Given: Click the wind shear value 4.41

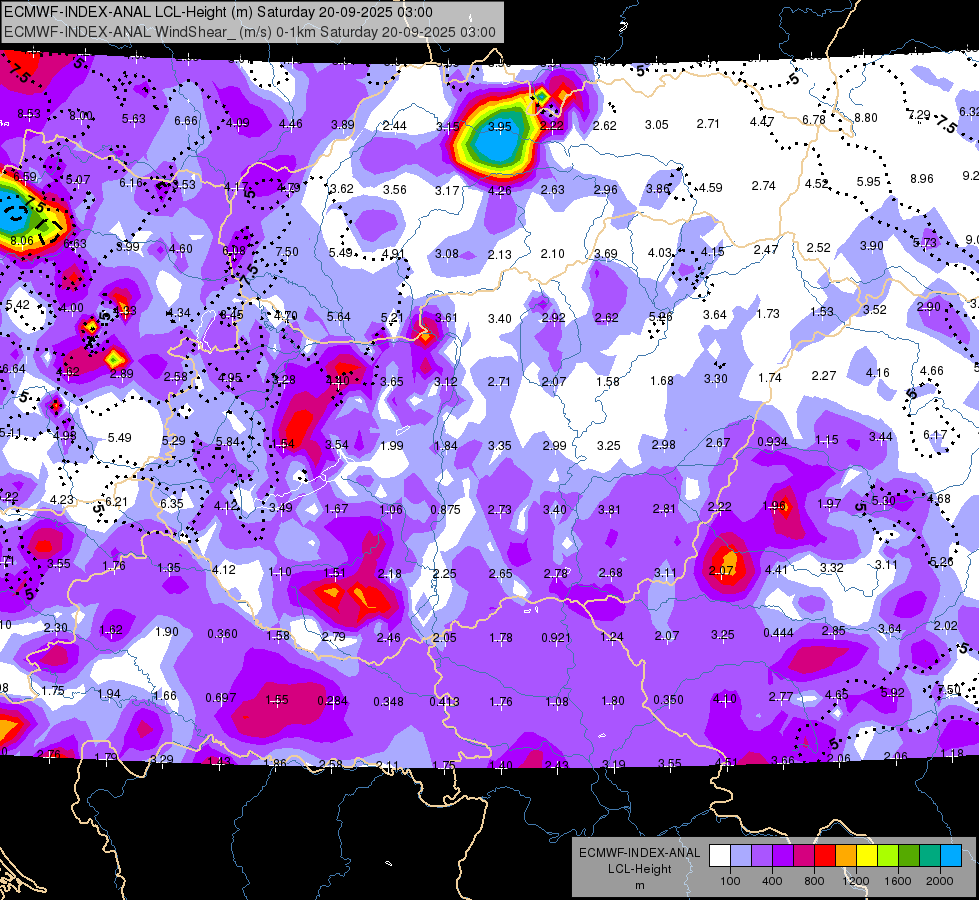Looking at the screenshot, I should (x=776, y=570).
